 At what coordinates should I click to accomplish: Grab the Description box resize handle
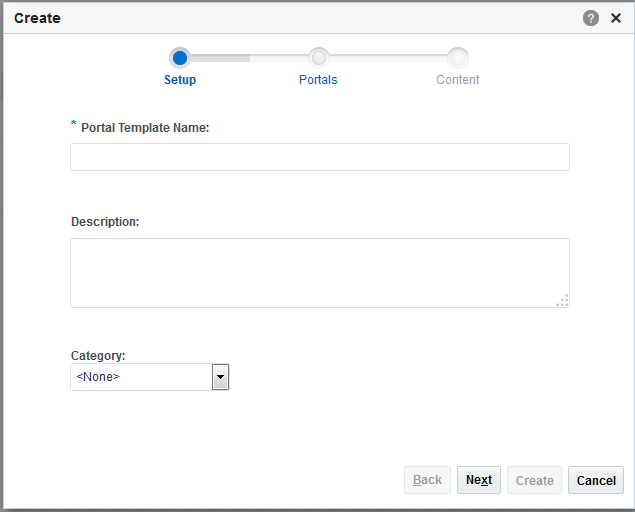click(x=563, y=300)
